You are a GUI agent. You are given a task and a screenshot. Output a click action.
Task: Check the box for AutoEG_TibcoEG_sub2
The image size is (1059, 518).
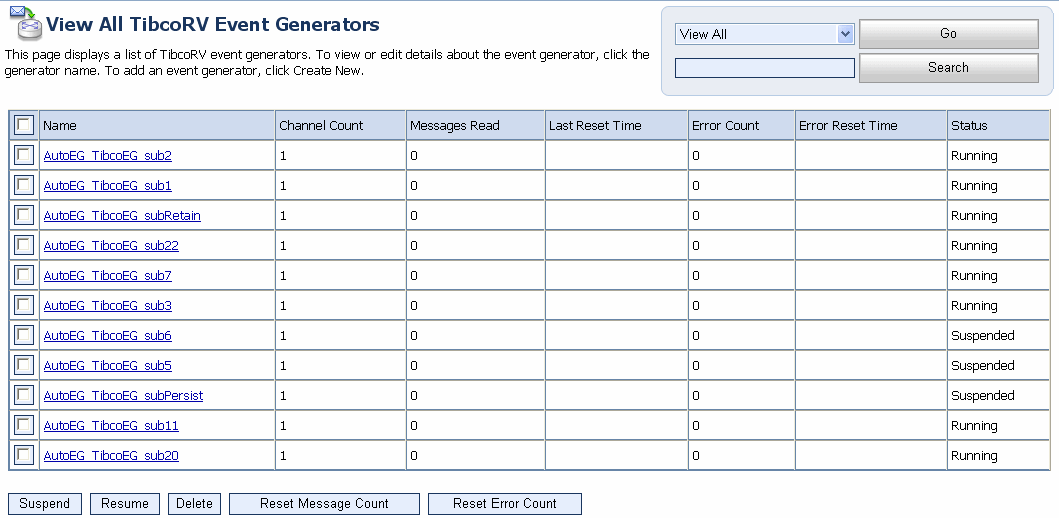coord(24,155)
